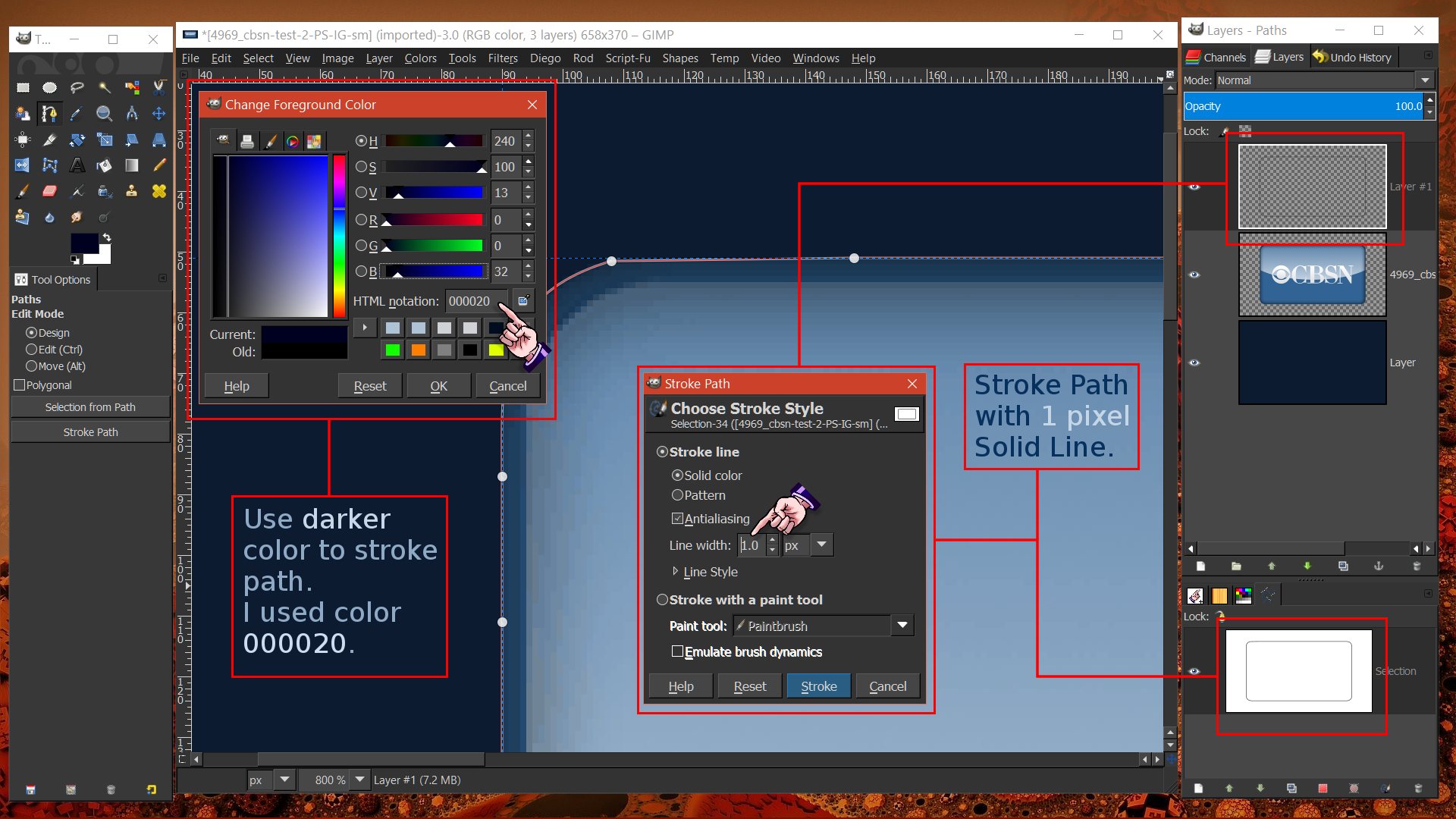Open the status bar px unit dropdown
This screenshot has height=819, width=1456.
(284, 780)
